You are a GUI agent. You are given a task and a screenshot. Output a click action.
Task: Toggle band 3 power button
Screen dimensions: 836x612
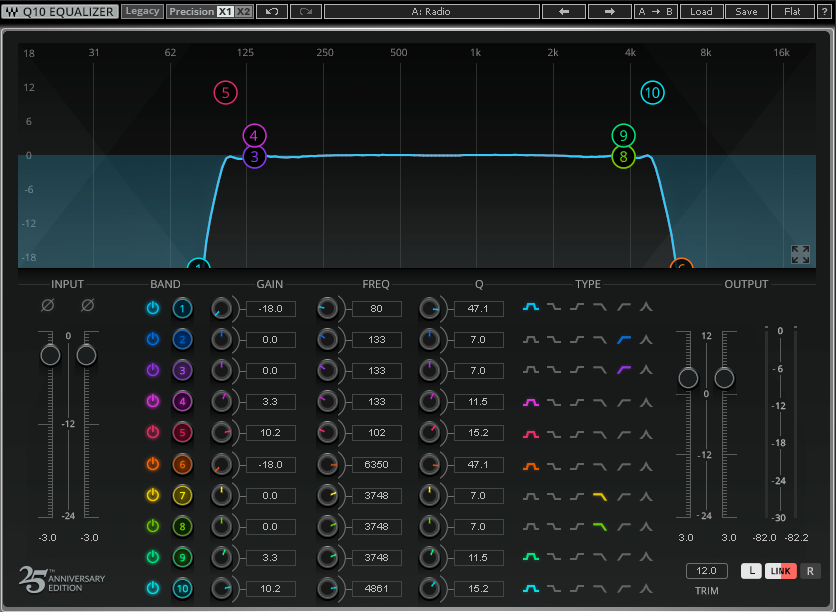click(x=153, y=369)
